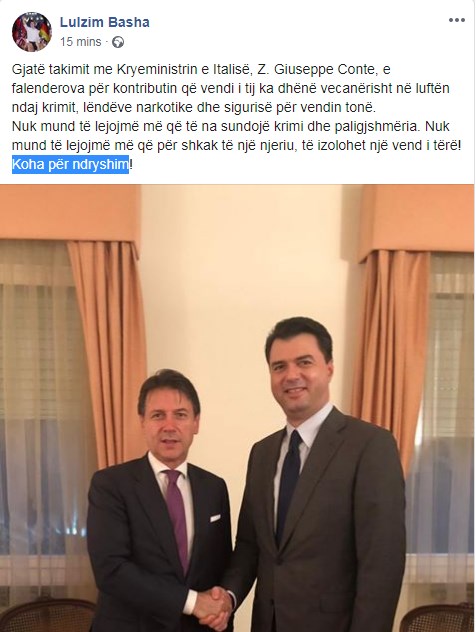The width and height of the screenshot is (476, 632).
Task: Click the Lulzim Basha name link
Action: coord(105,22)
